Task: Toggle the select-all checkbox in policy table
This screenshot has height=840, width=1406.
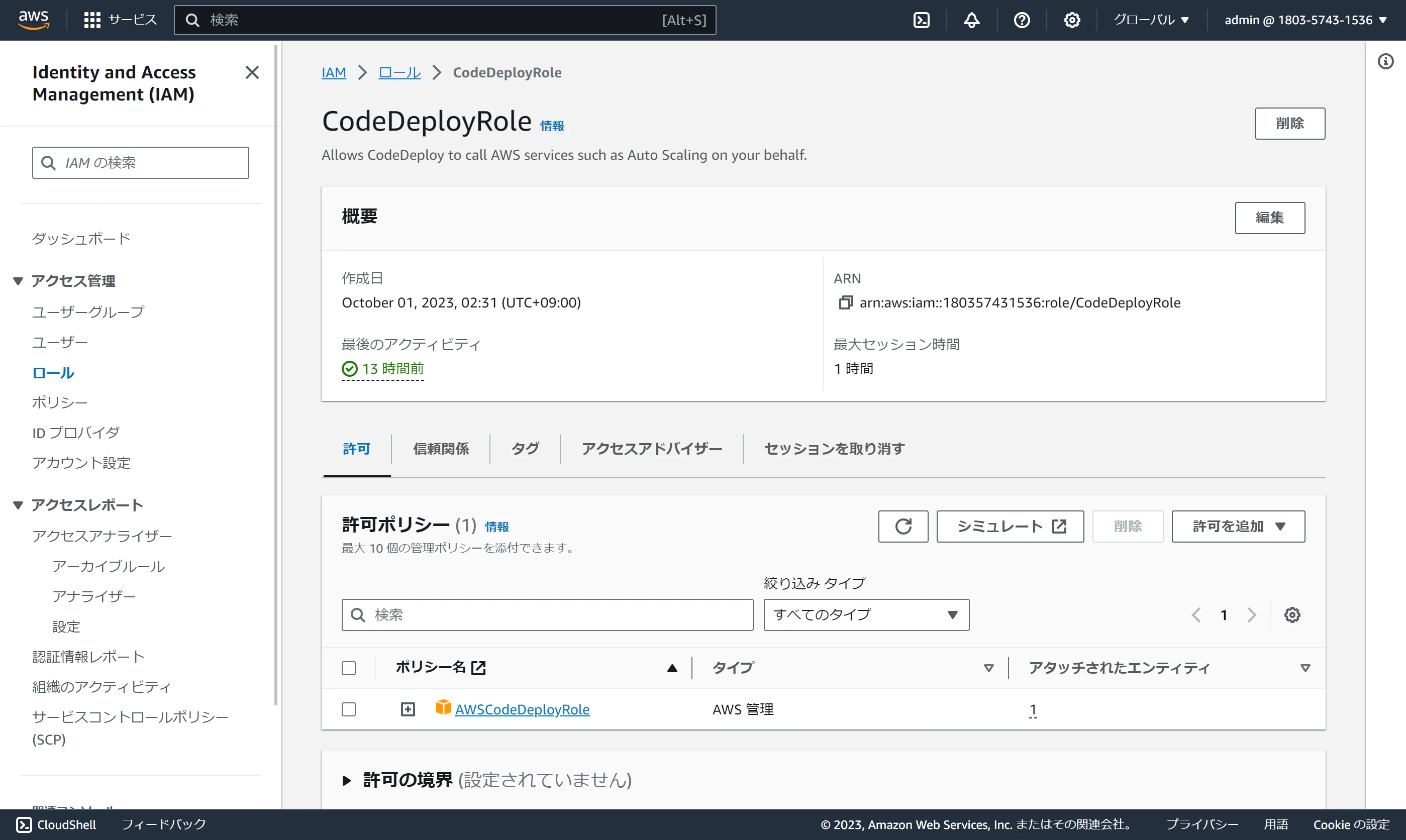Action: [349, 668]
